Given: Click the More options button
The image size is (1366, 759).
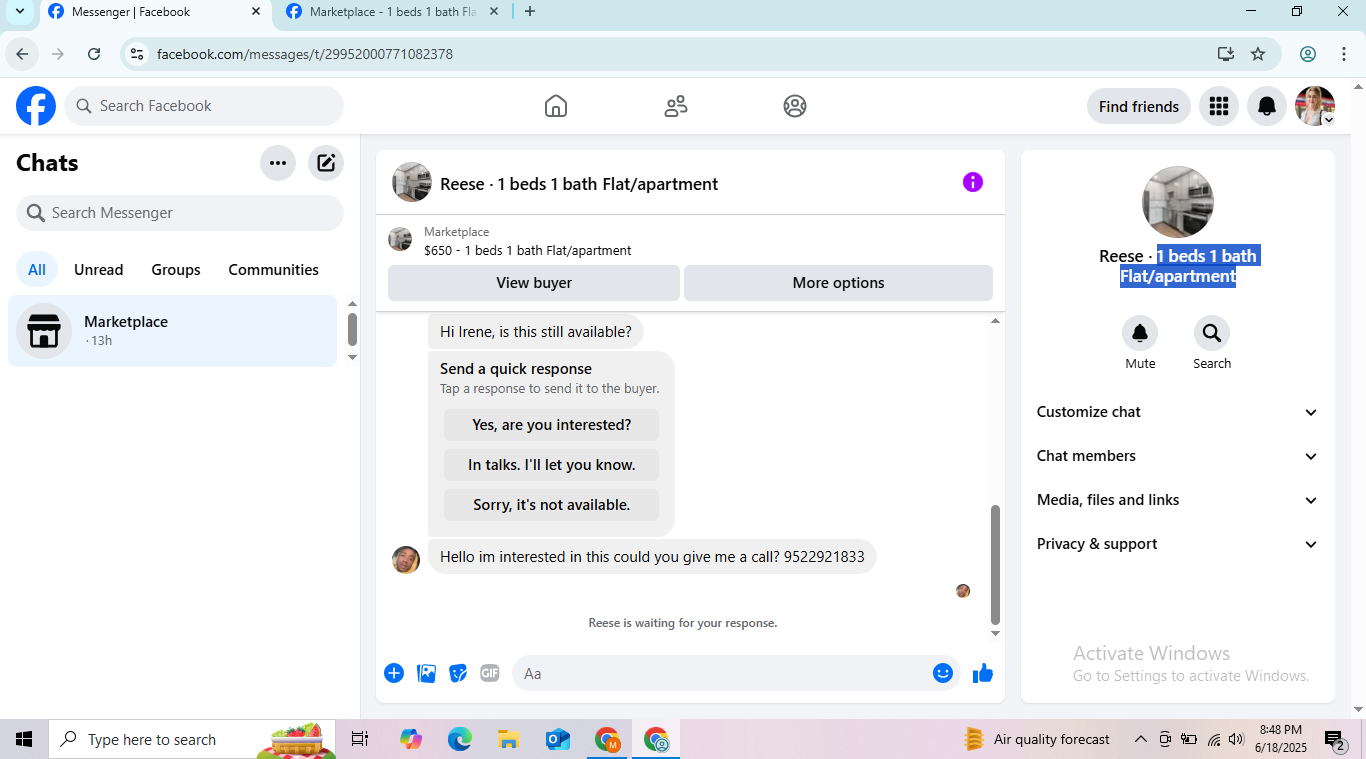Looking at the screenshot, I should [x=838, y=283].
